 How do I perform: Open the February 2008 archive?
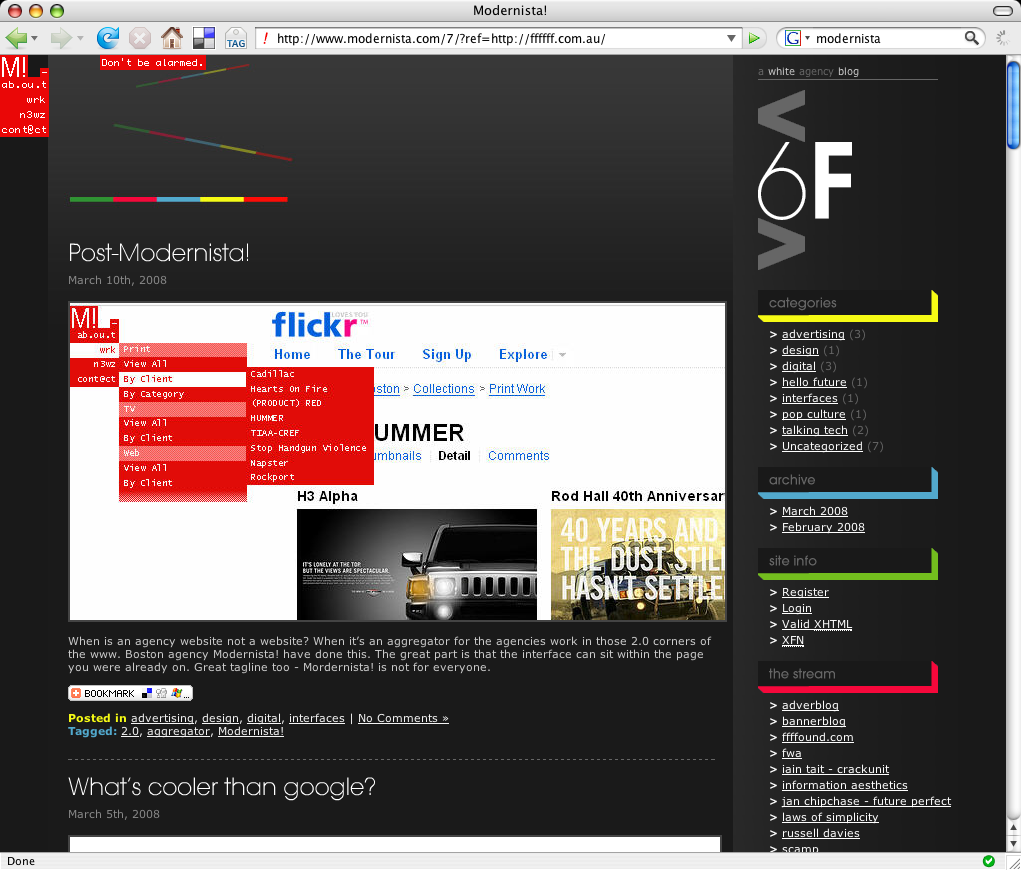coord(823,527)
